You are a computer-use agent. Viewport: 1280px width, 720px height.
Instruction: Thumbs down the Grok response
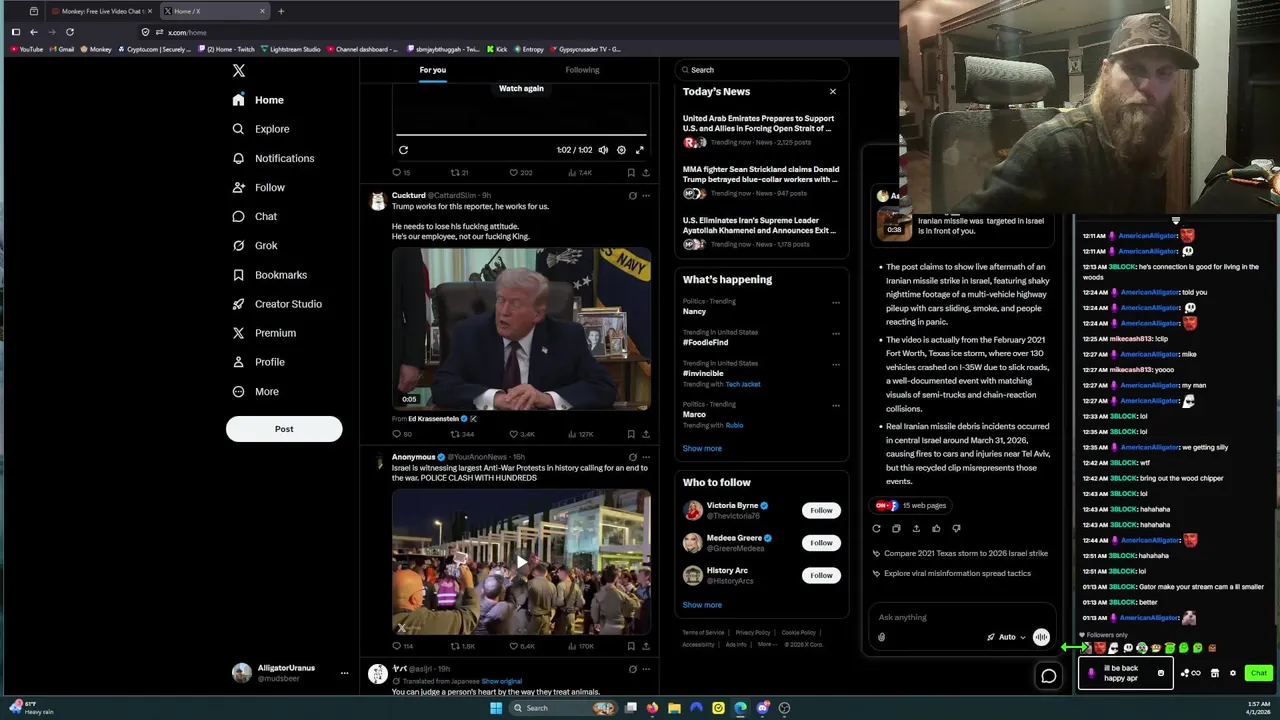(x=956, y=528)
